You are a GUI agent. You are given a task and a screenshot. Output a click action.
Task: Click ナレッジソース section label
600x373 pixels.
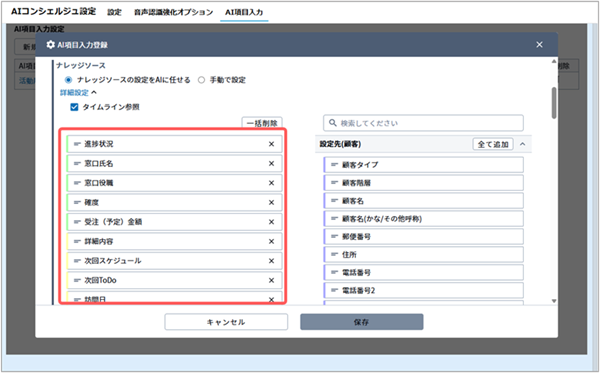tap(81, 65)
